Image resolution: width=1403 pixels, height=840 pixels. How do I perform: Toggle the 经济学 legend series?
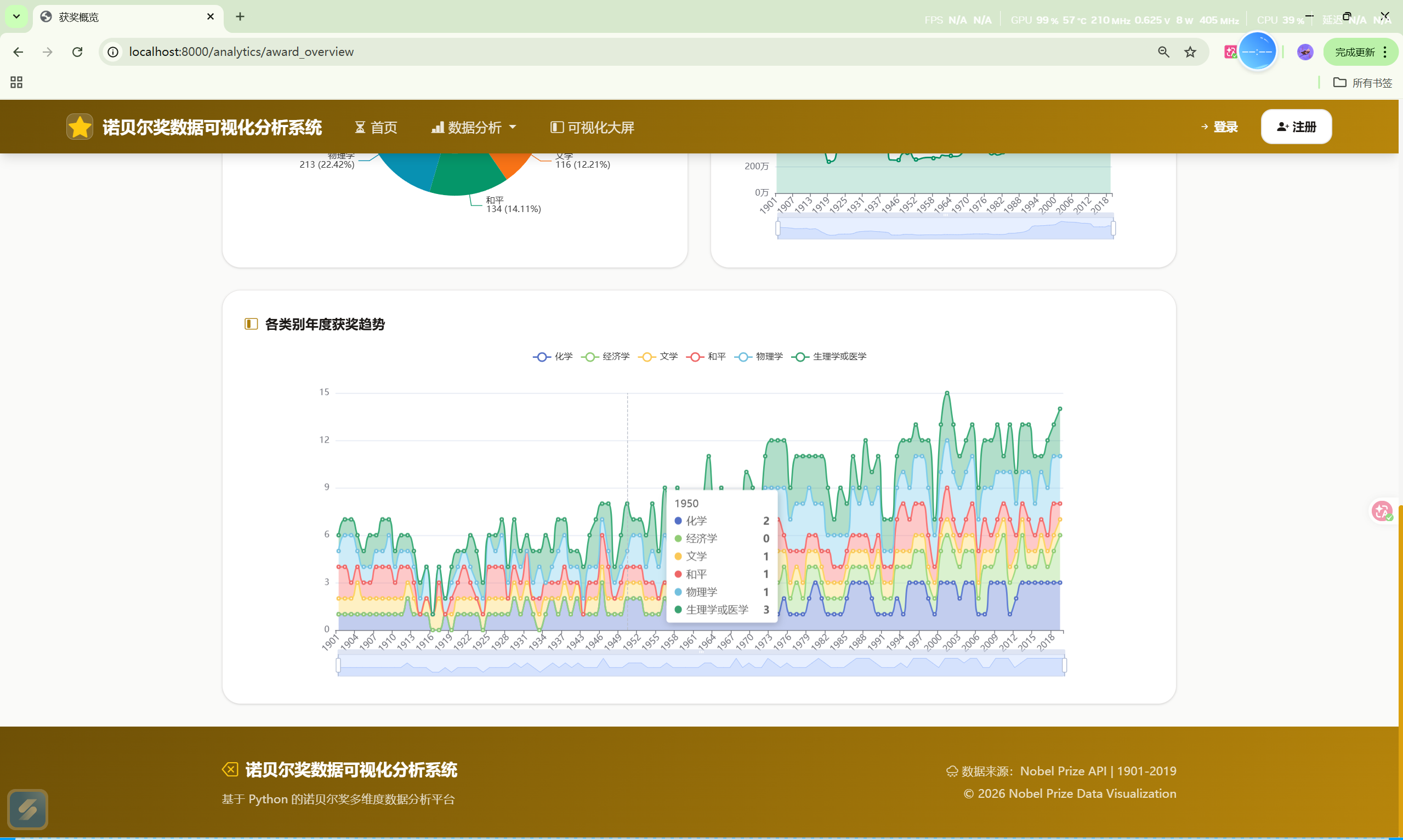pyautogui.click(x=605, y=357)
